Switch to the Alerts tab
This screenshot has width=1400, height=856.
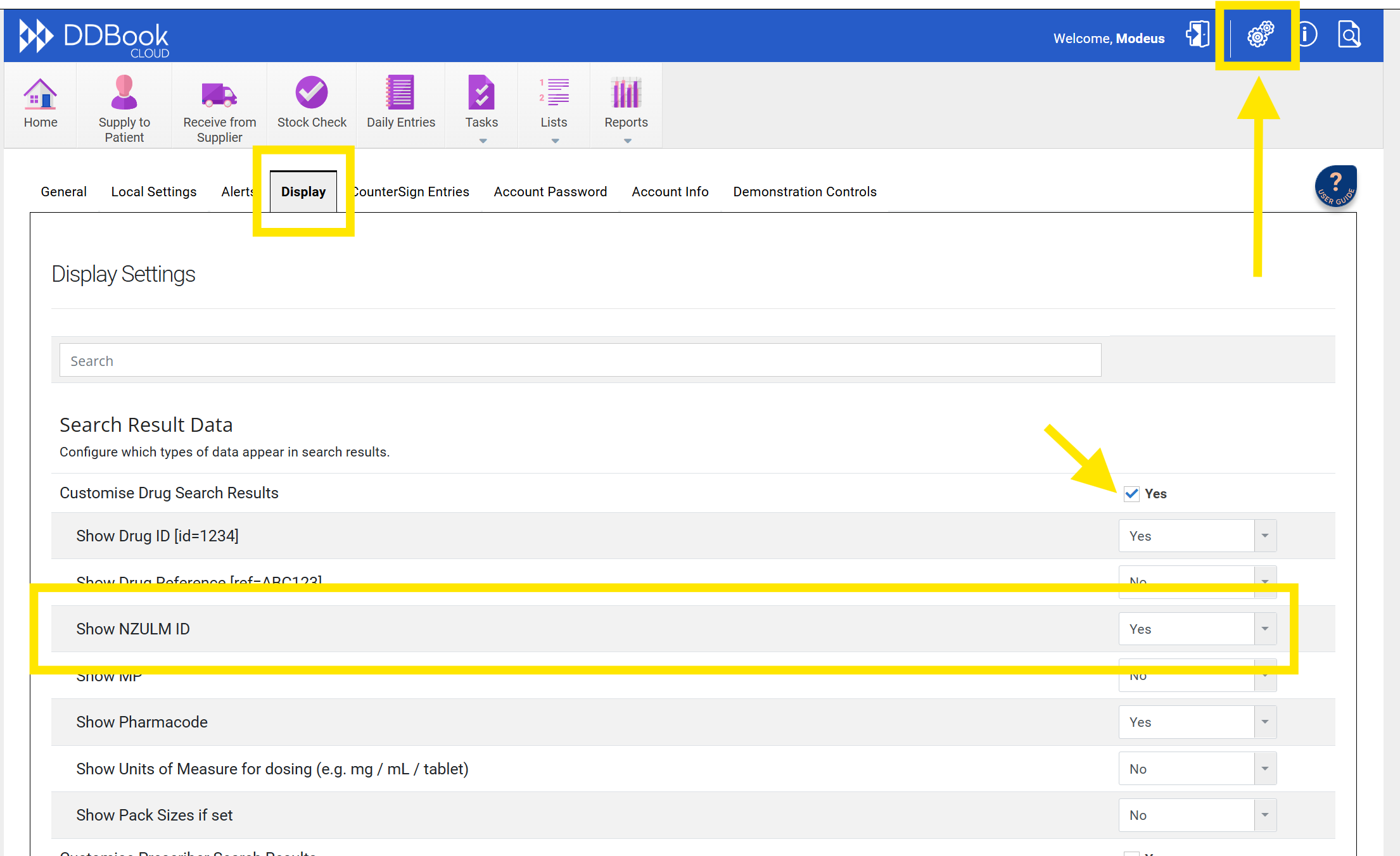click(x=237, y=192)
